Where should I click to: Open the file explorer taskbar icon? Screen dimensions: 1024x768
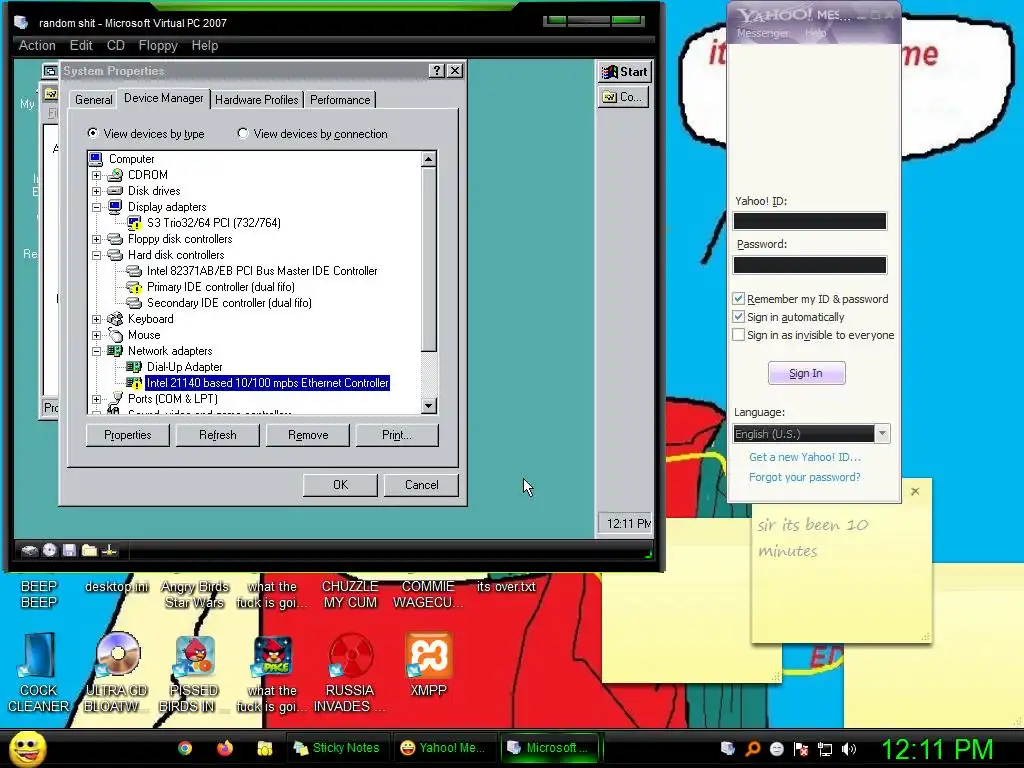tap(264, 748)
